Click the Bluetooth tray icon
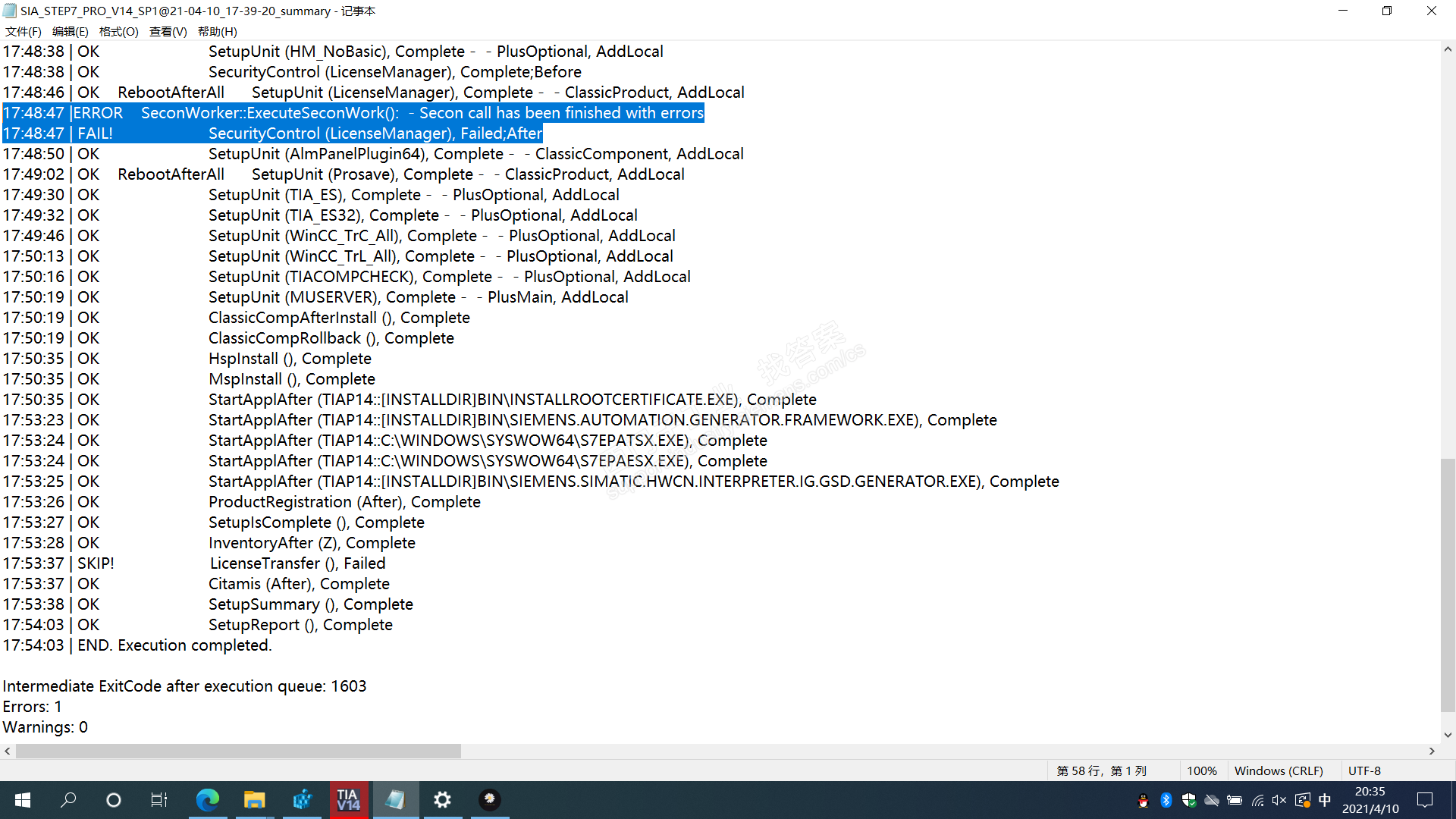 (x=1166, y=800)
